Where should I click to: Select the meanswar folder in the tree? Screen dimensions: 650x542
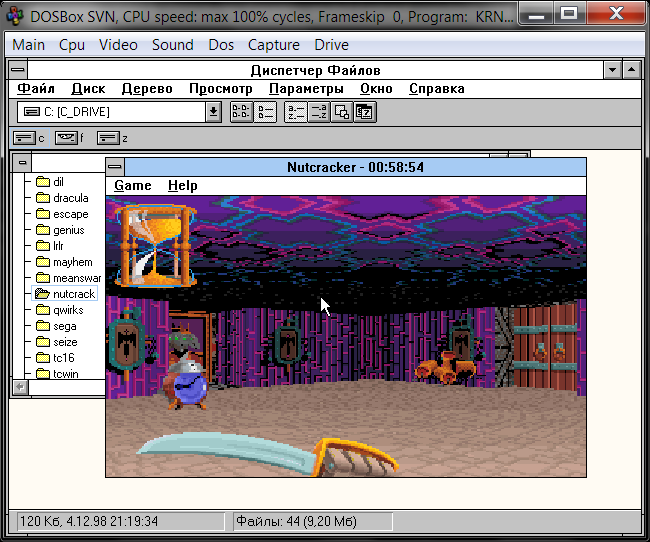point(68,278)
